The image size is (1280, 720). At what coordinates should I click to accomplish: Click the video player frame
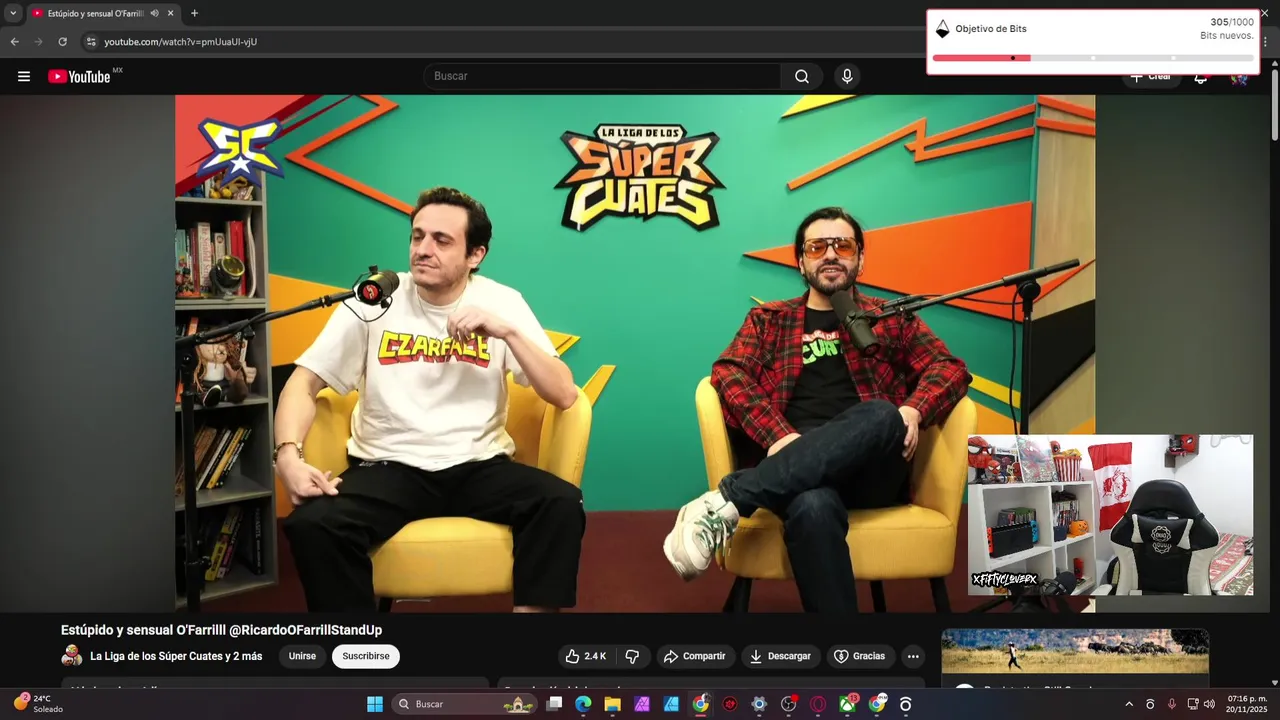(x=635, y=353)
